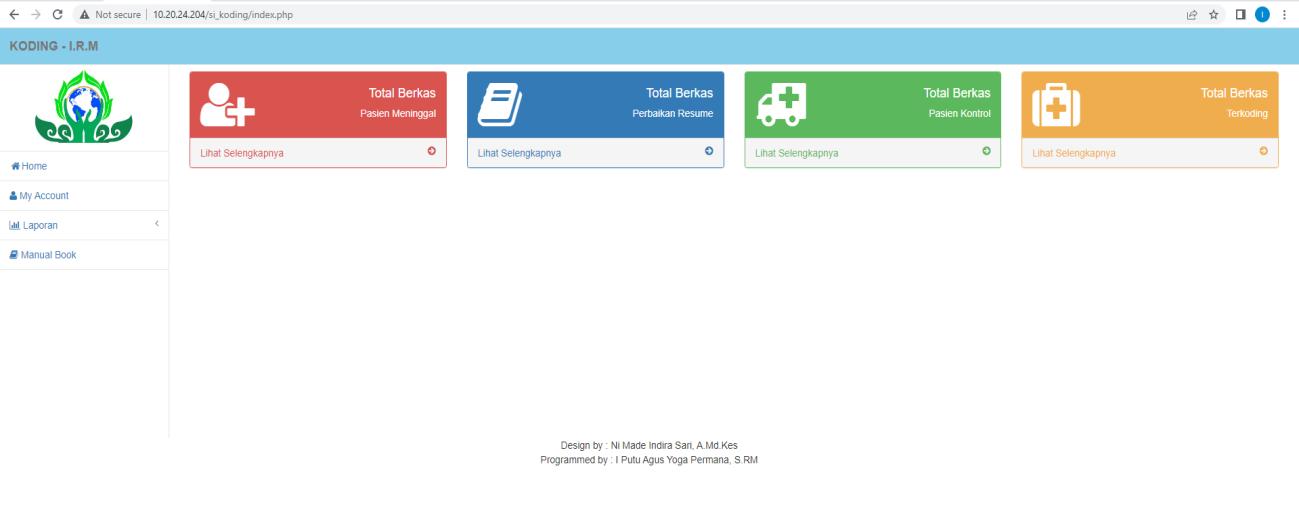The image size is (1299, 508).
Task: Click the Pasien Kontrol label
Action: click(x=959, y=114)
